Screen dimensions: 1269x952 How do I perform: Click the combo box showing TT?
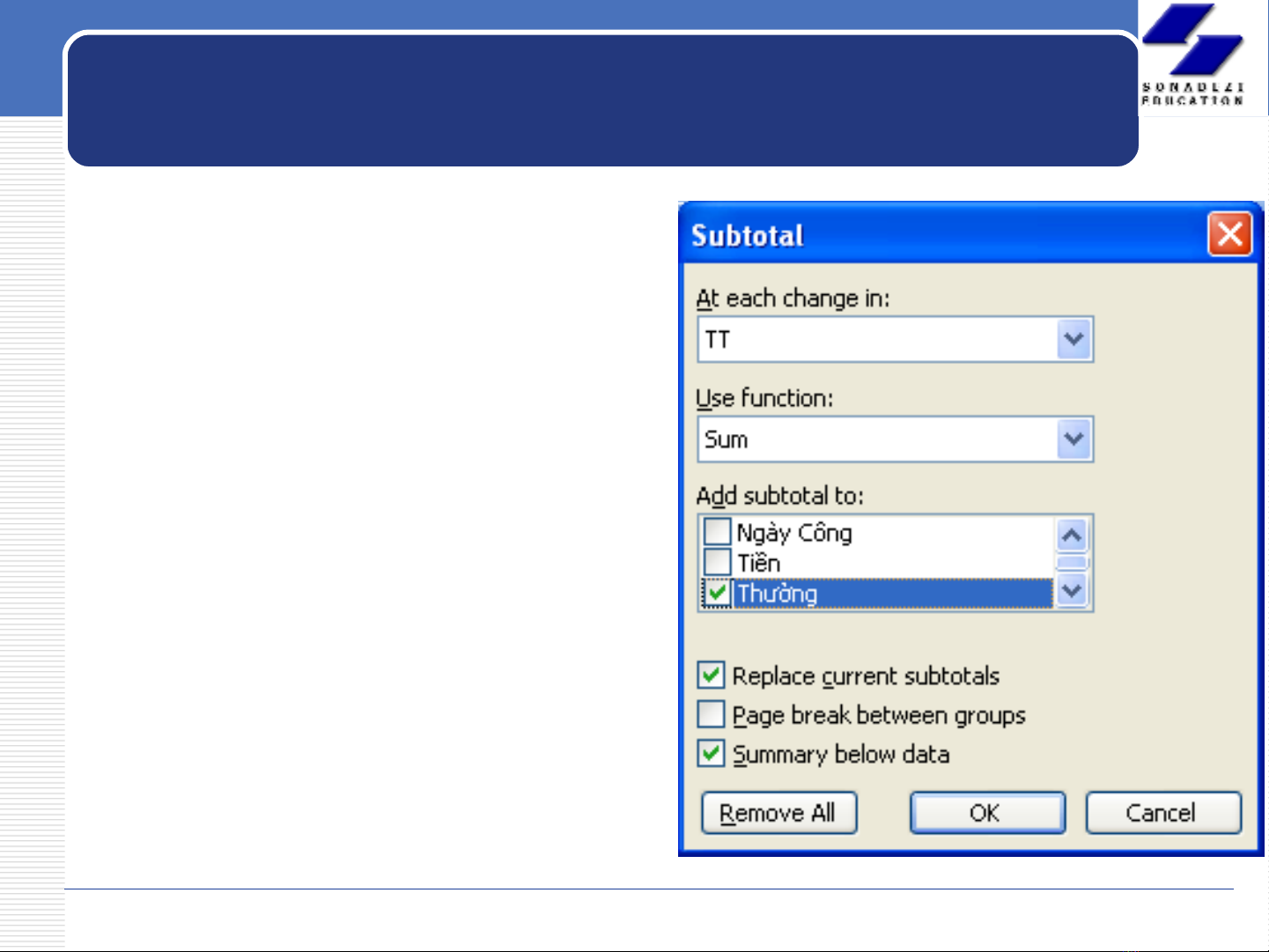(x=877, y=340)
